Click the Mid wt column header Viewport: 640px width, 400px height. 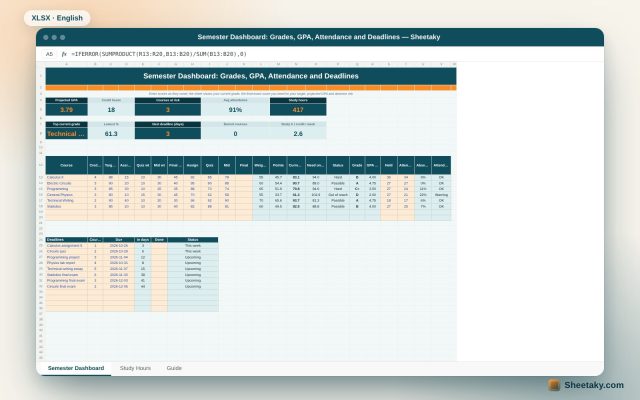[x=159, y=165]
